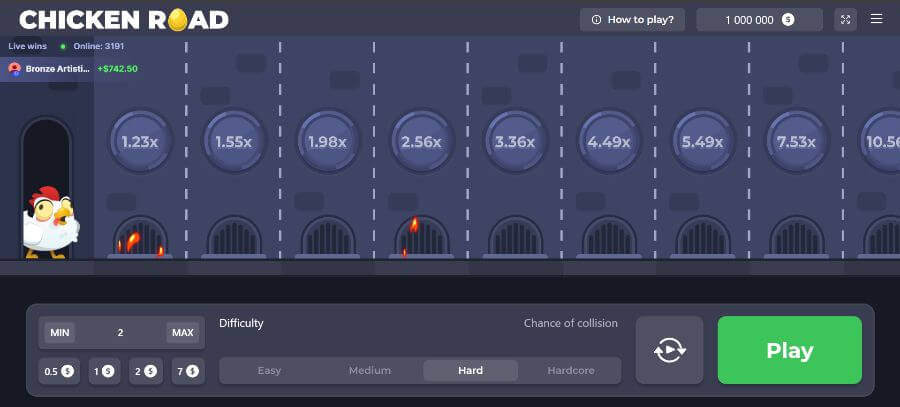
Task: Click the auto-play refresh arrows icon
Action: (669, 350)
